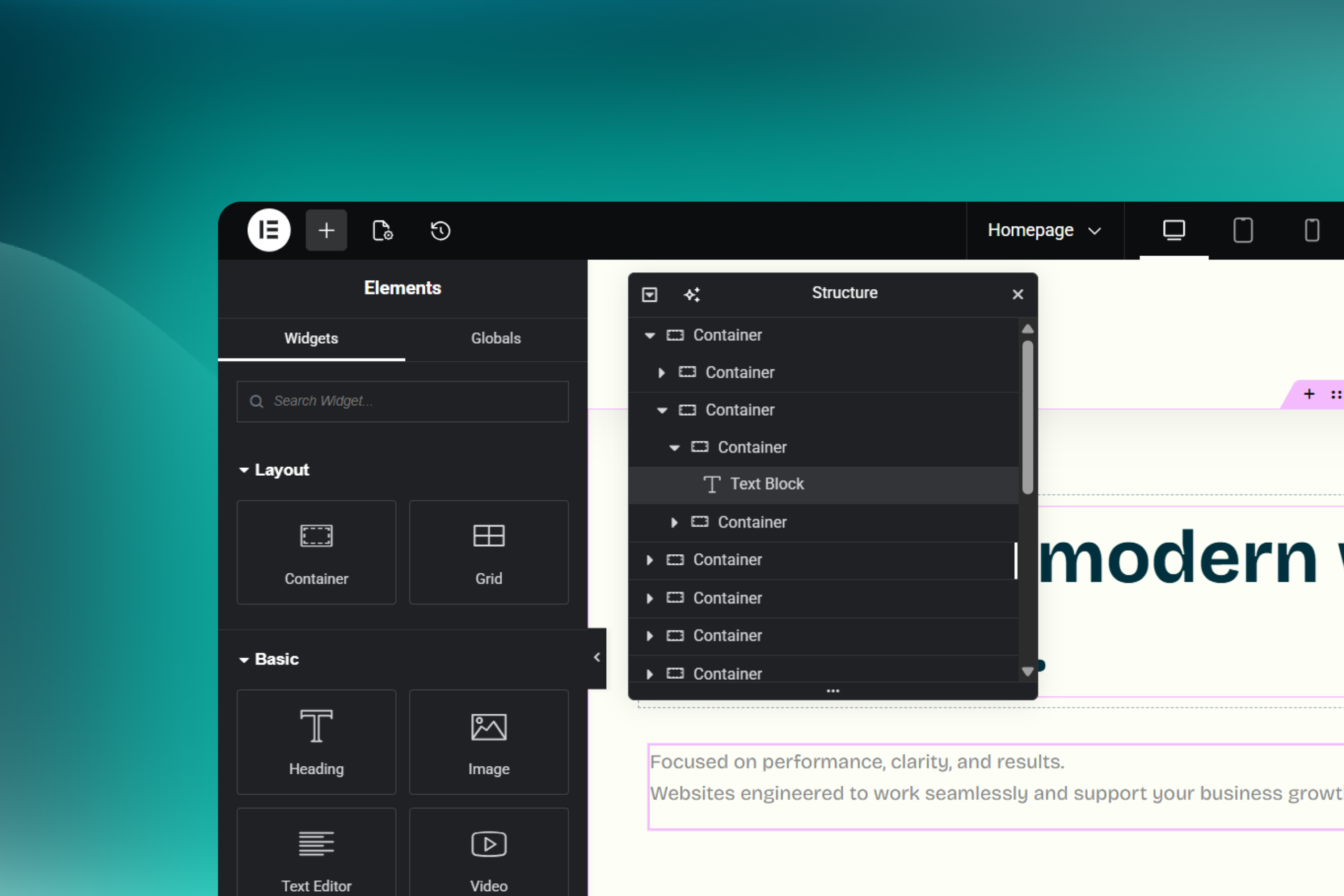Select Text Block in Structure tree
The height and width of the screenshot is (896, 1344).
point(766,484)
